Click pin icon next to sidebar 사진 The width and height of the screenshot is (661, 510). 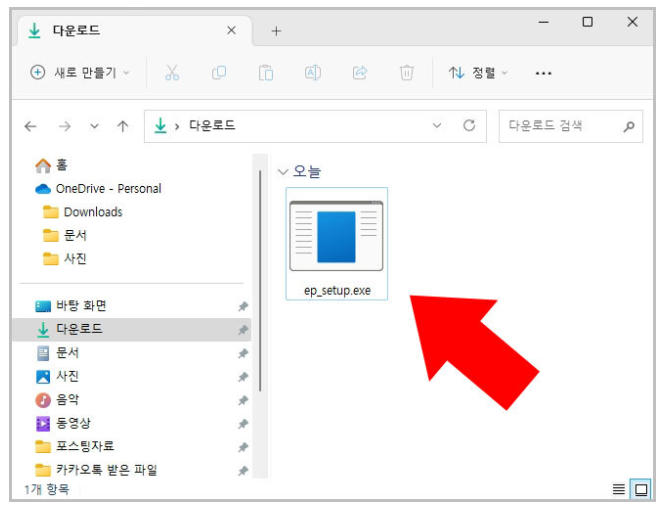click(x=243, y=377)
